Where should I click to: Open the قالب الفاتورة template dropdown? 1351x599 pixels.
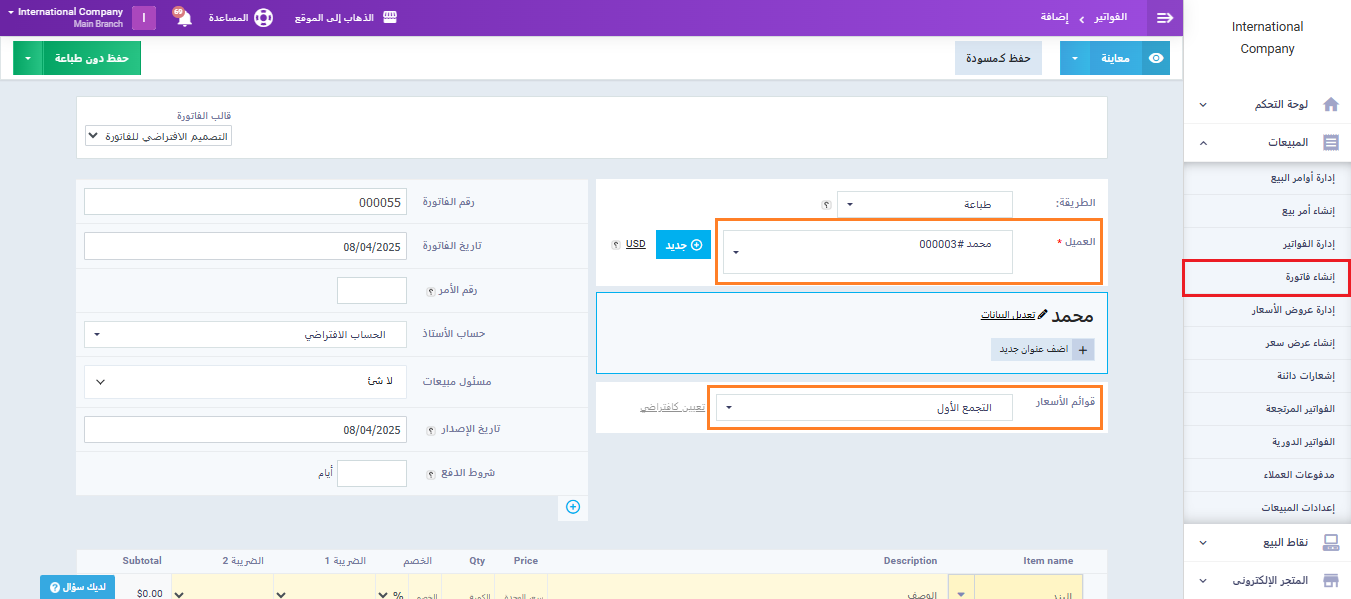(159, 136)
